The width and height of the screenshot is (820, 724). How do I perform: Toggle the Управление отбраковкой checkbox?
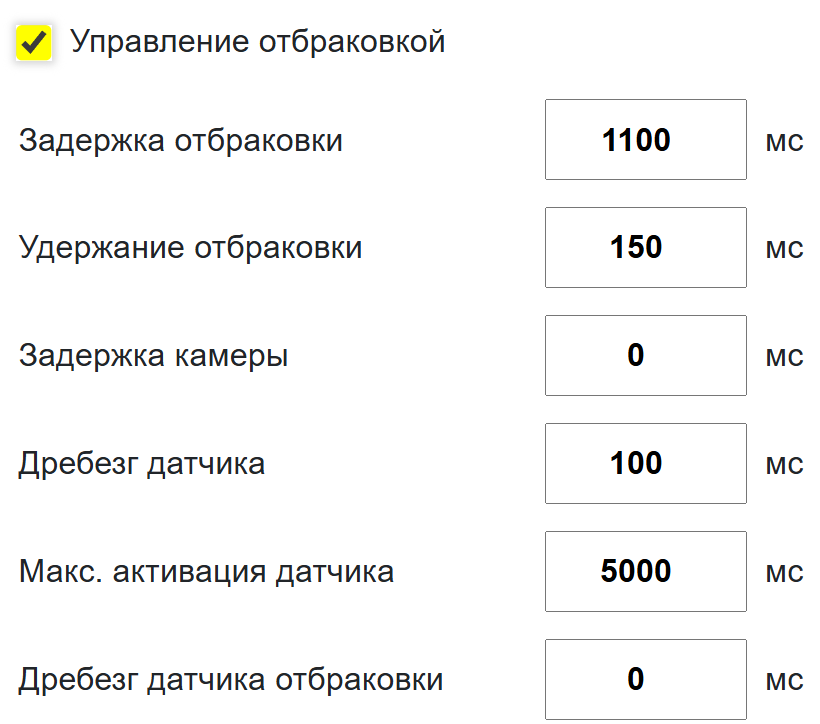(x=34, y=43)
